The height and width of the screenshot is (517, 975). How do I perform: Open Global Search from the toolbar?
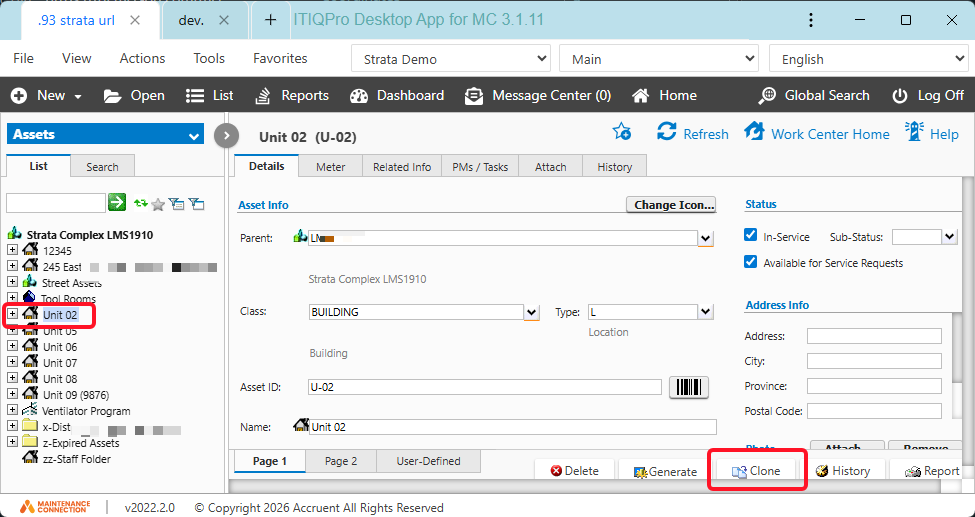814,95
